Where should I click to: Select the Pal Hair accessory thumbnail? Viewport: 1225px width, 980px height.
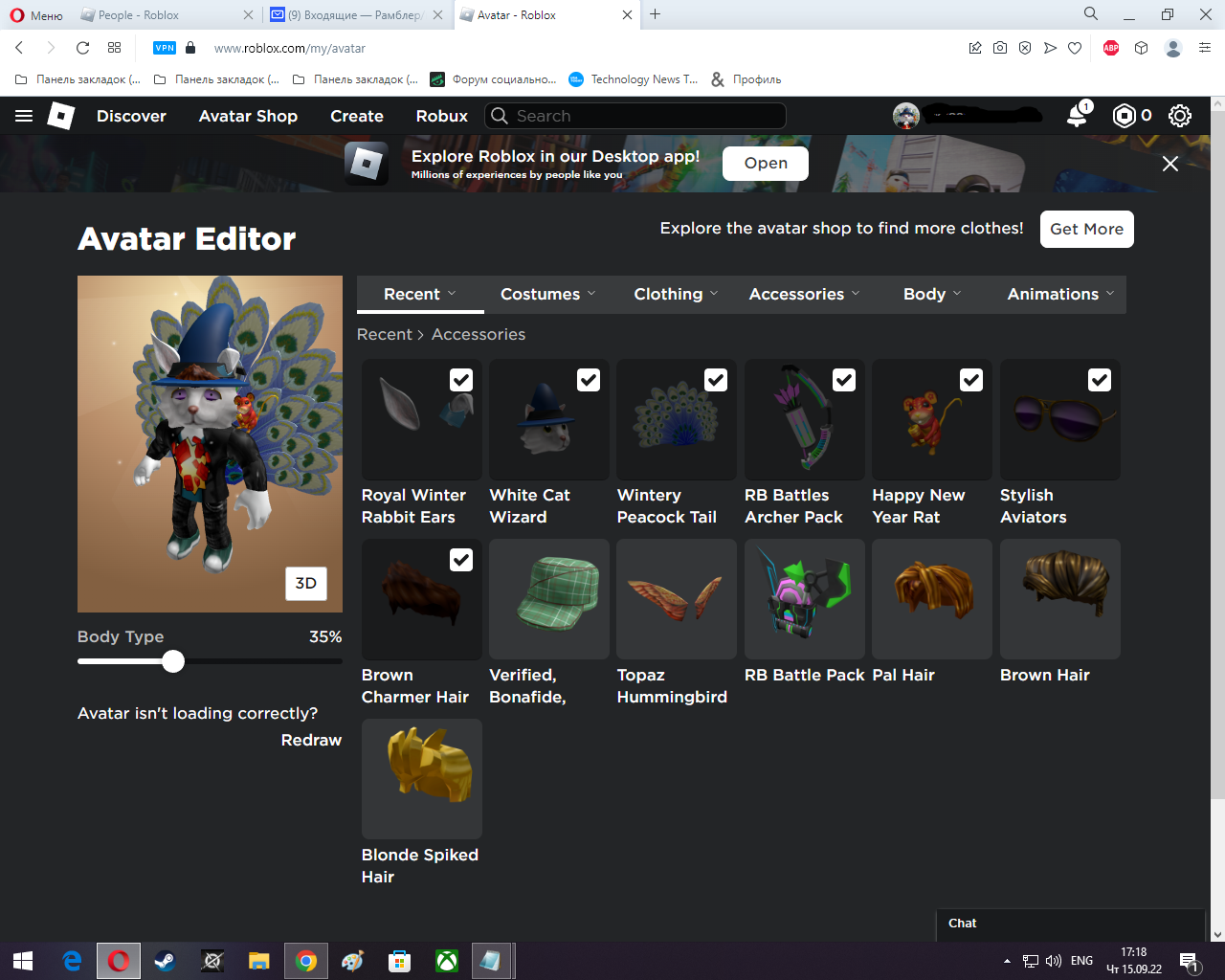coord(932,599)
